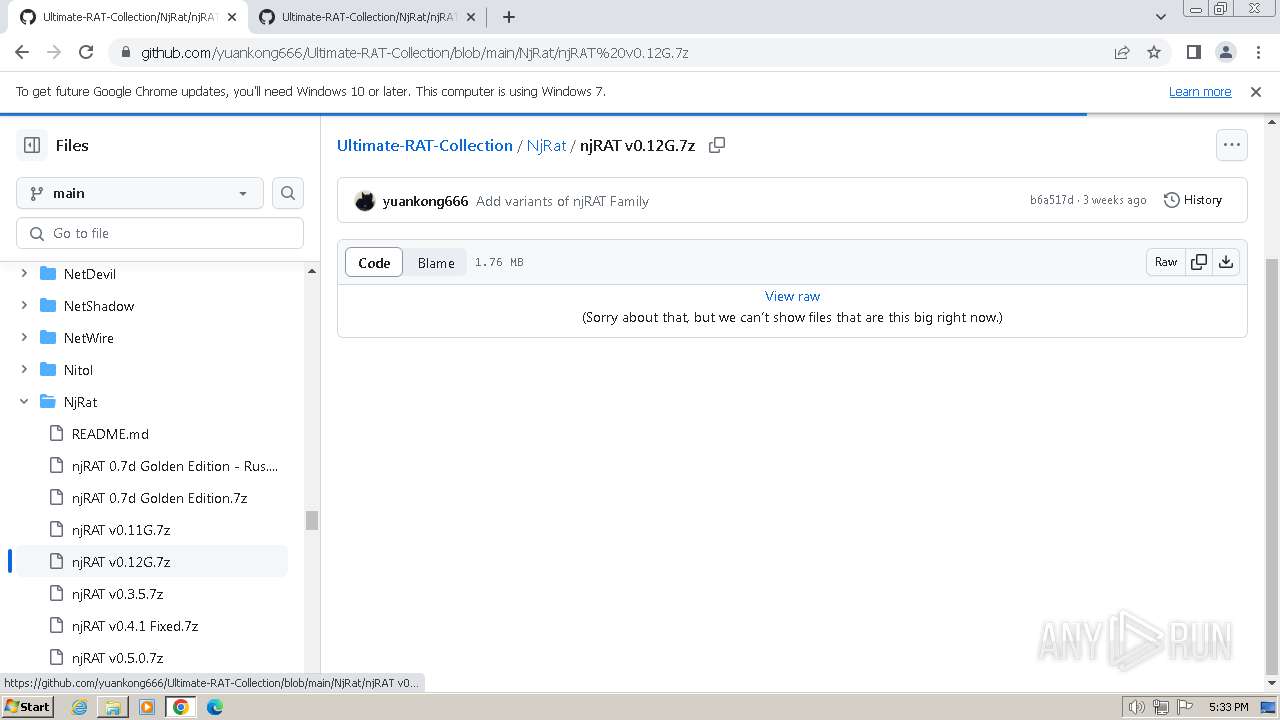Select njRAT v0.4.1 Fixed.7z file
1280x720 pixels.
tap(135, 625)
